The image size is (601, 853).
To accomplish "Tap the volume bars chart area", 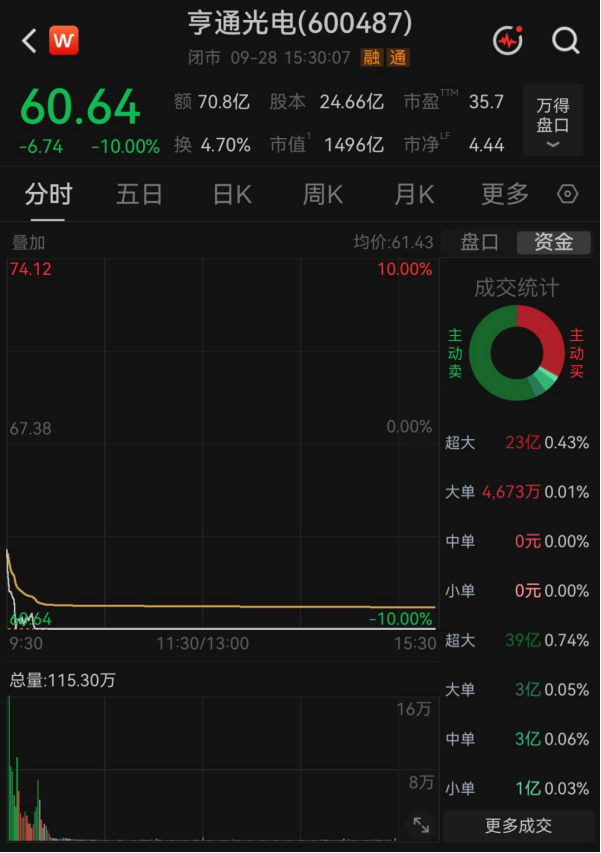I will pyautogui.click(x=222, y=768).
